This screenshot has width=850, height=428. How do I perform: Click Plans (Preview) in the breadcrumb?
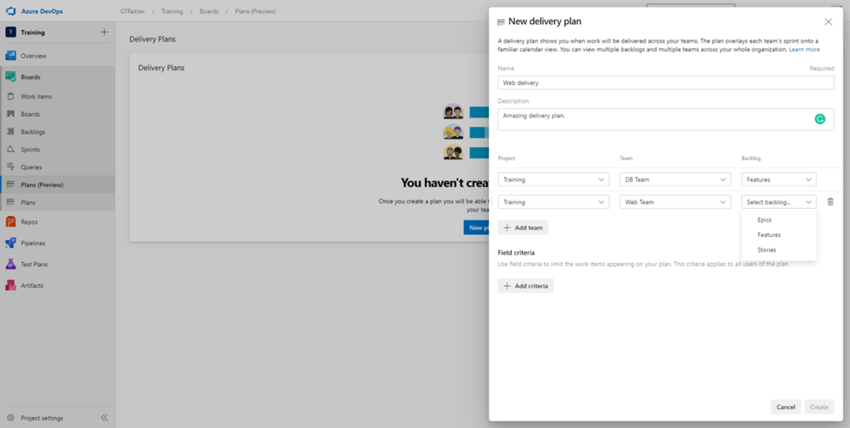[255, 11]
